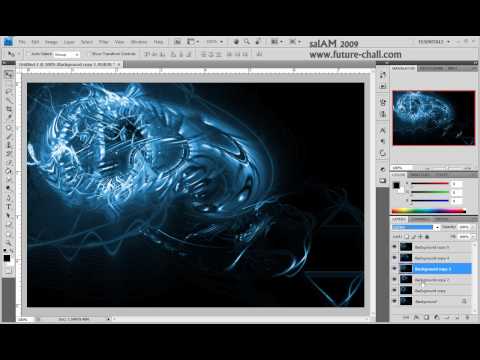Viewport: 480px width, 360px height.
Task: Open the status bar info arrow
Action: 109,319
